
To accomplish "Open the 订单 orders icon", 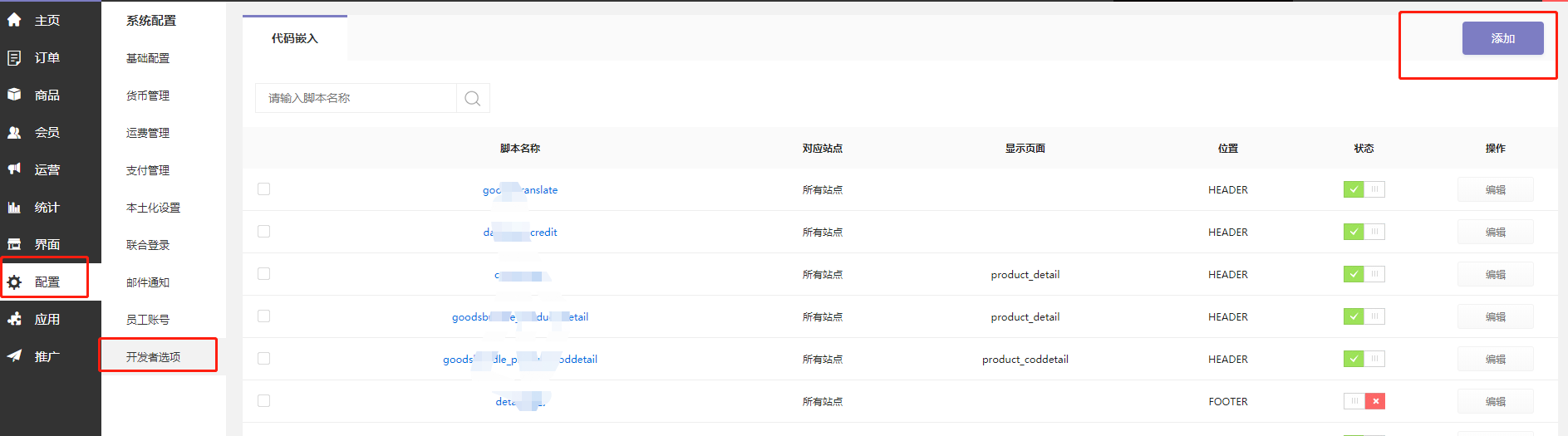I will coord(14,57).
